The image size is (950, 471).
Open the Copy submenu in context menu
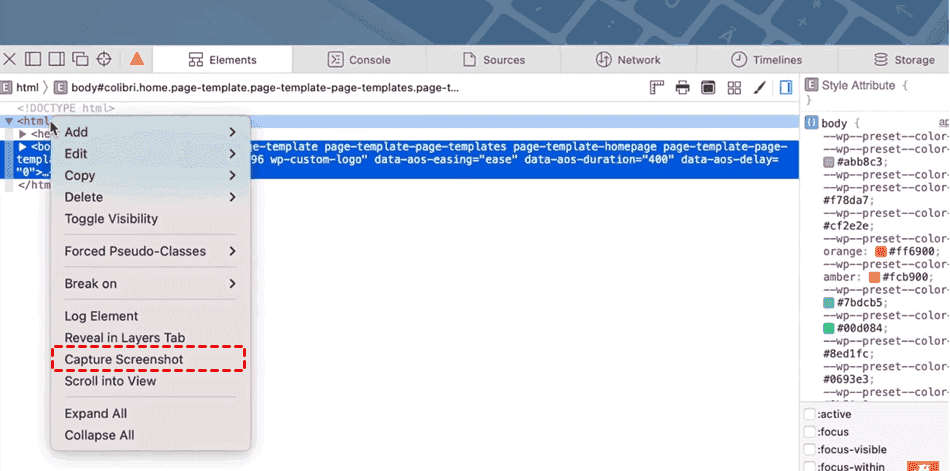click(150, 176)
